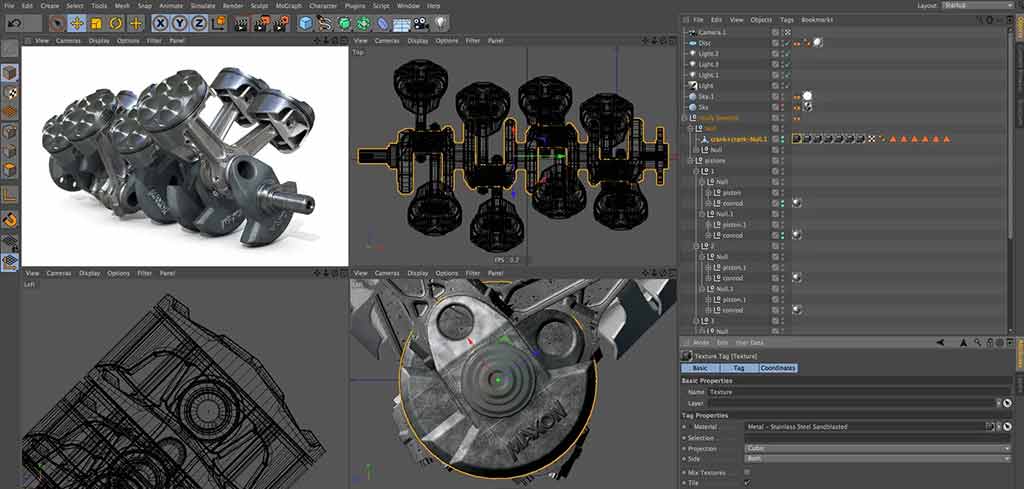
Task: Switch to the Basic tab
Action: coord(700,368)
